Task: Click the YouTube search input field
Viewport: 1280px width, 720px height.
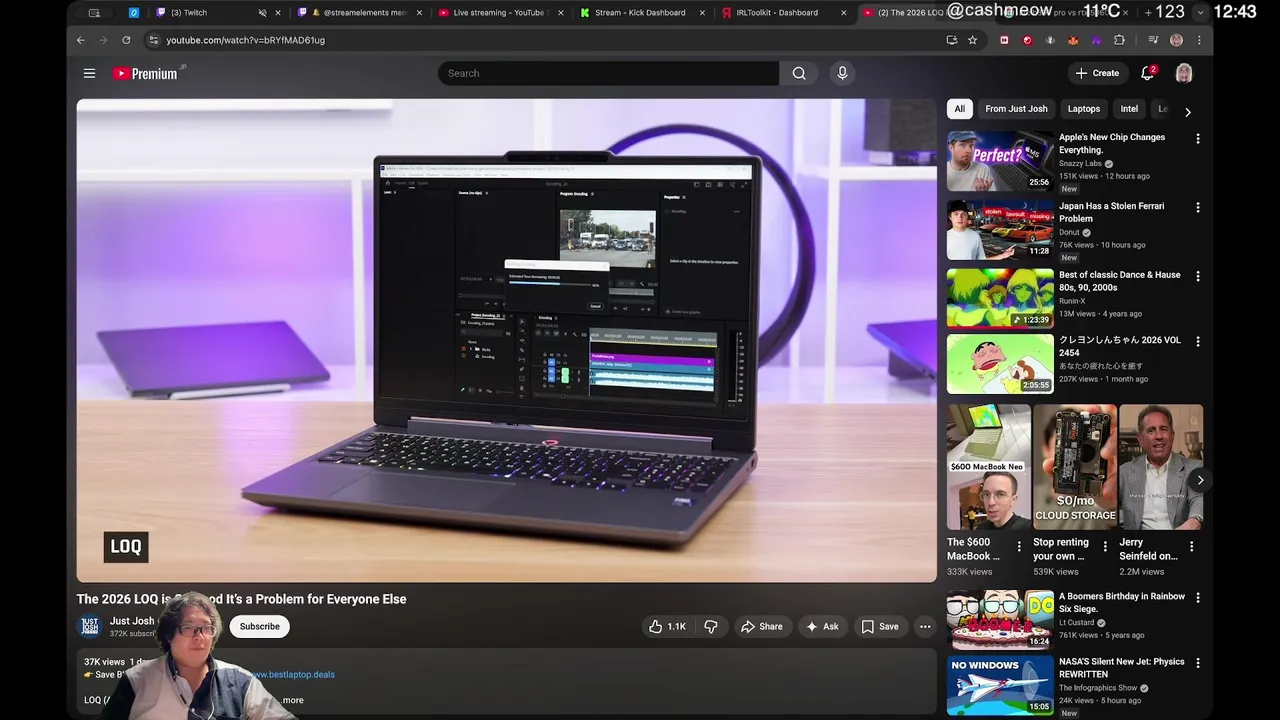Action: 608,73
